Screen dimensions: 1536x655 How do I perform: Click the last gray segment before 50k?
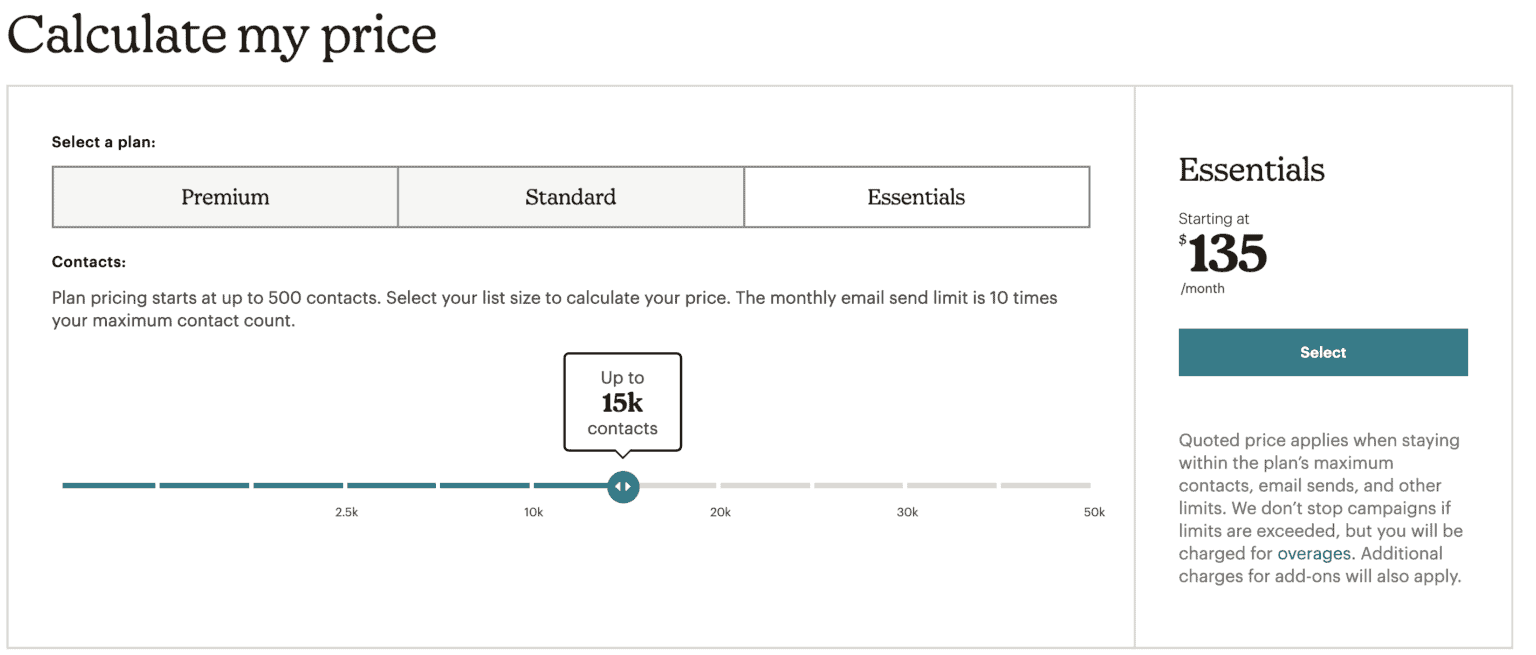(x=1045, y=485)
